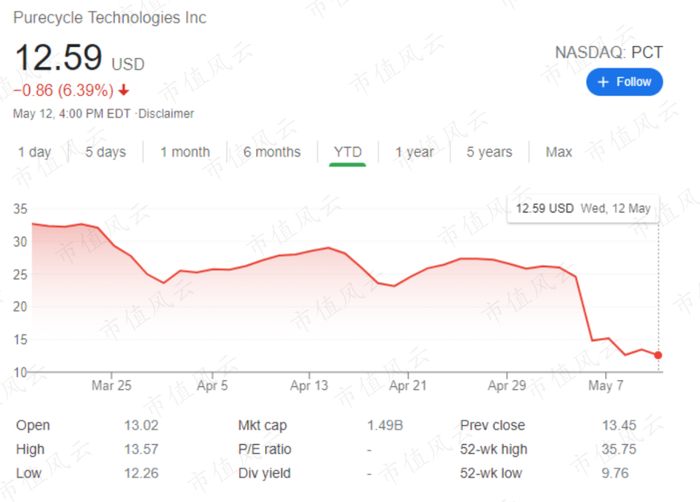Select the Max range tab
The image size is (700, 502).
click(x=559, y=152)
